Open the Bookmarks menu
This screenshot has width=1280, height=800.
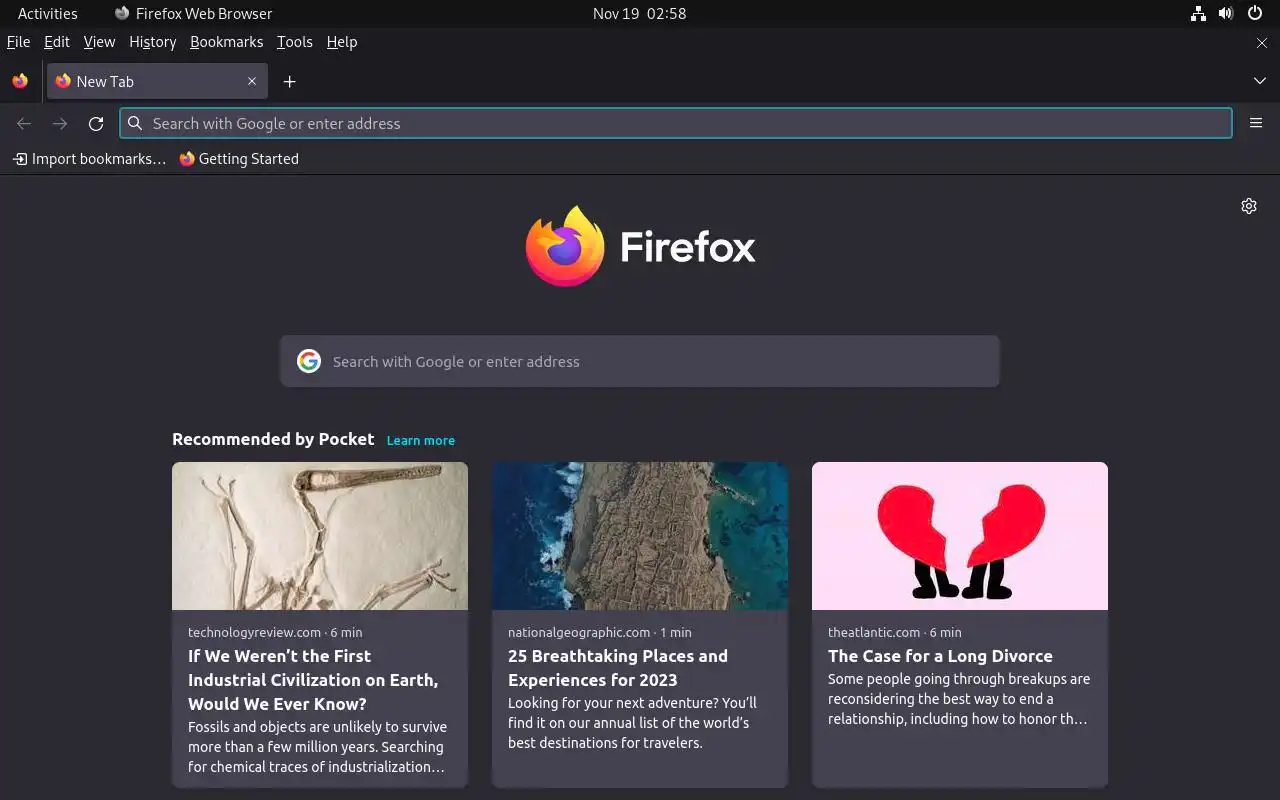[227, 42]
